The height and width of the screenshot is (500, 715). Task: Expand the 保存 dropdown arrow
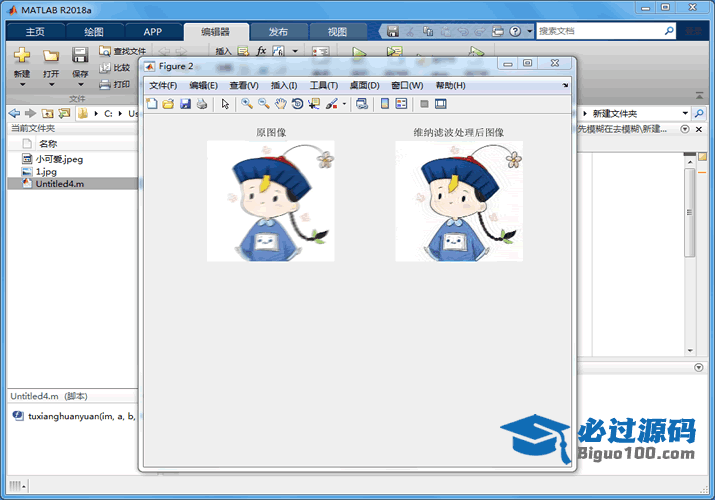[x=80, y=85]
